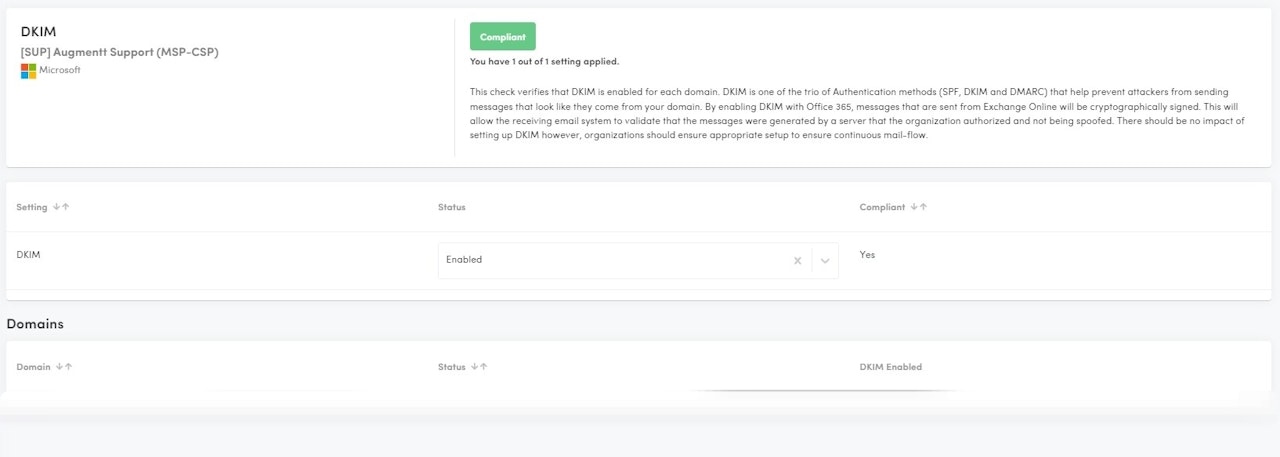Sort Domains table by Status arrows
The image size is (1280, 457).
480,367
